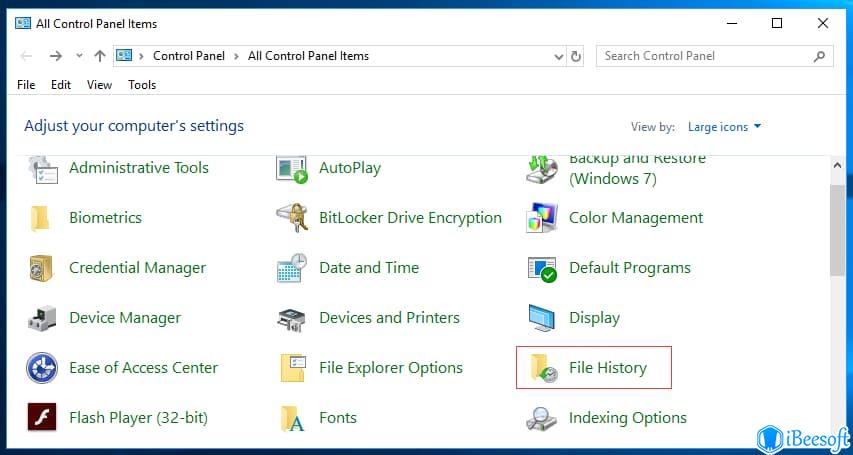Expand the address bar history dropdown

[559, 57]
